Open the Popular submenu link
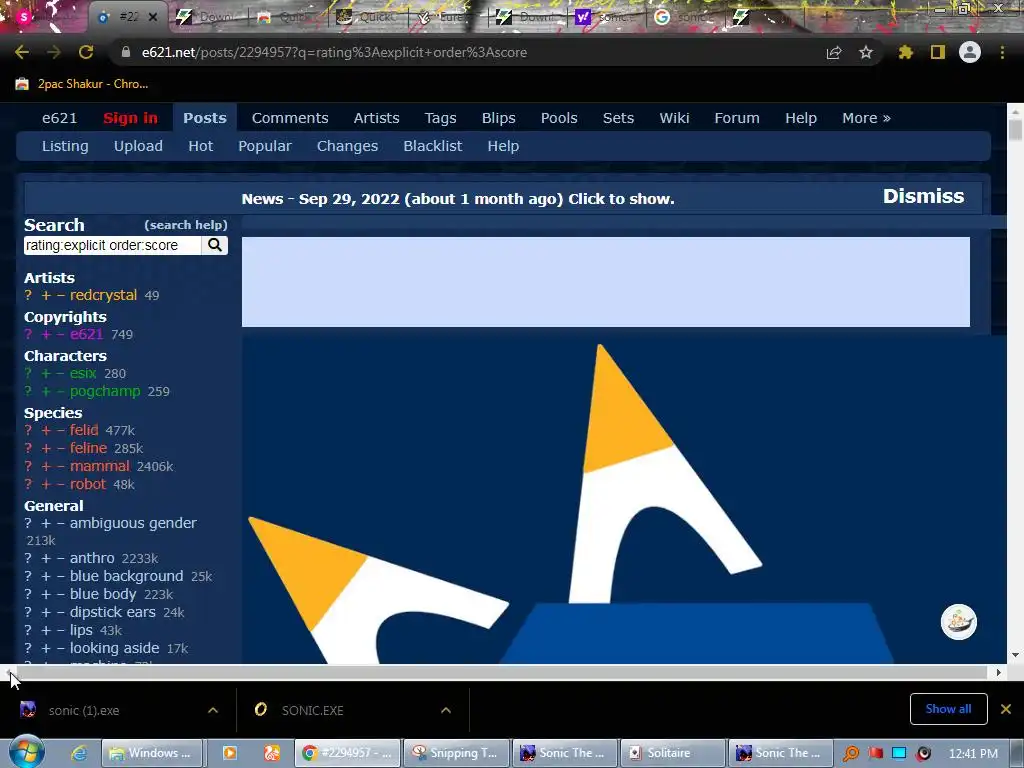The height and width of the screenshot is (768, 1024). point(264,146)
